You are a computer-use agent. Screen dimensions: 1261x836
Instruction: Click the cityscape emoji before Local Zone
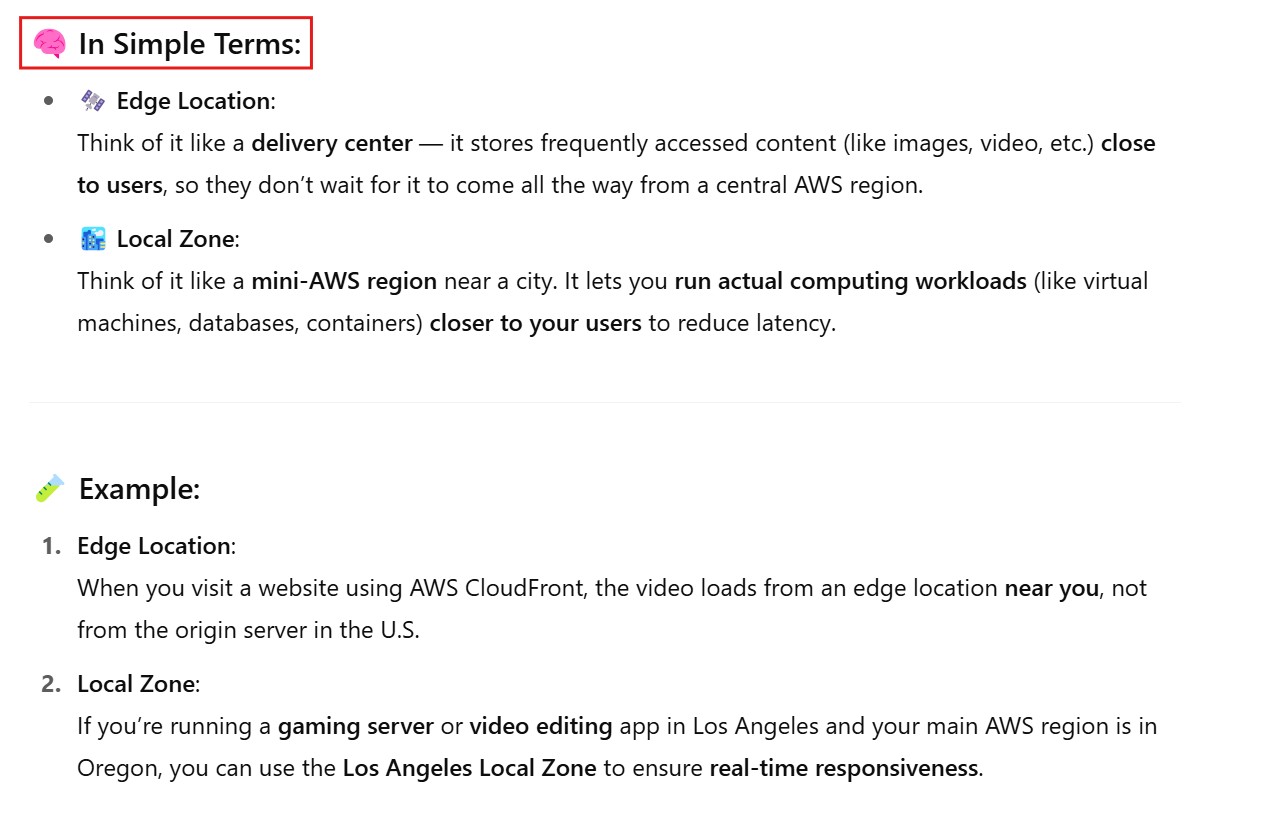[93, 239]
